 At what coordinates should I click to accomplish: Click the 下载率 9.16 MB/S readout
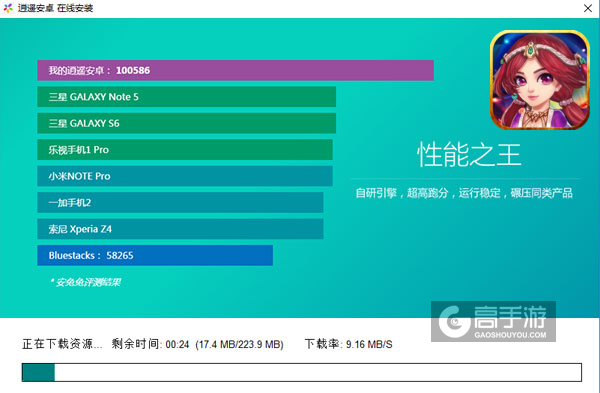pos(349,344)
